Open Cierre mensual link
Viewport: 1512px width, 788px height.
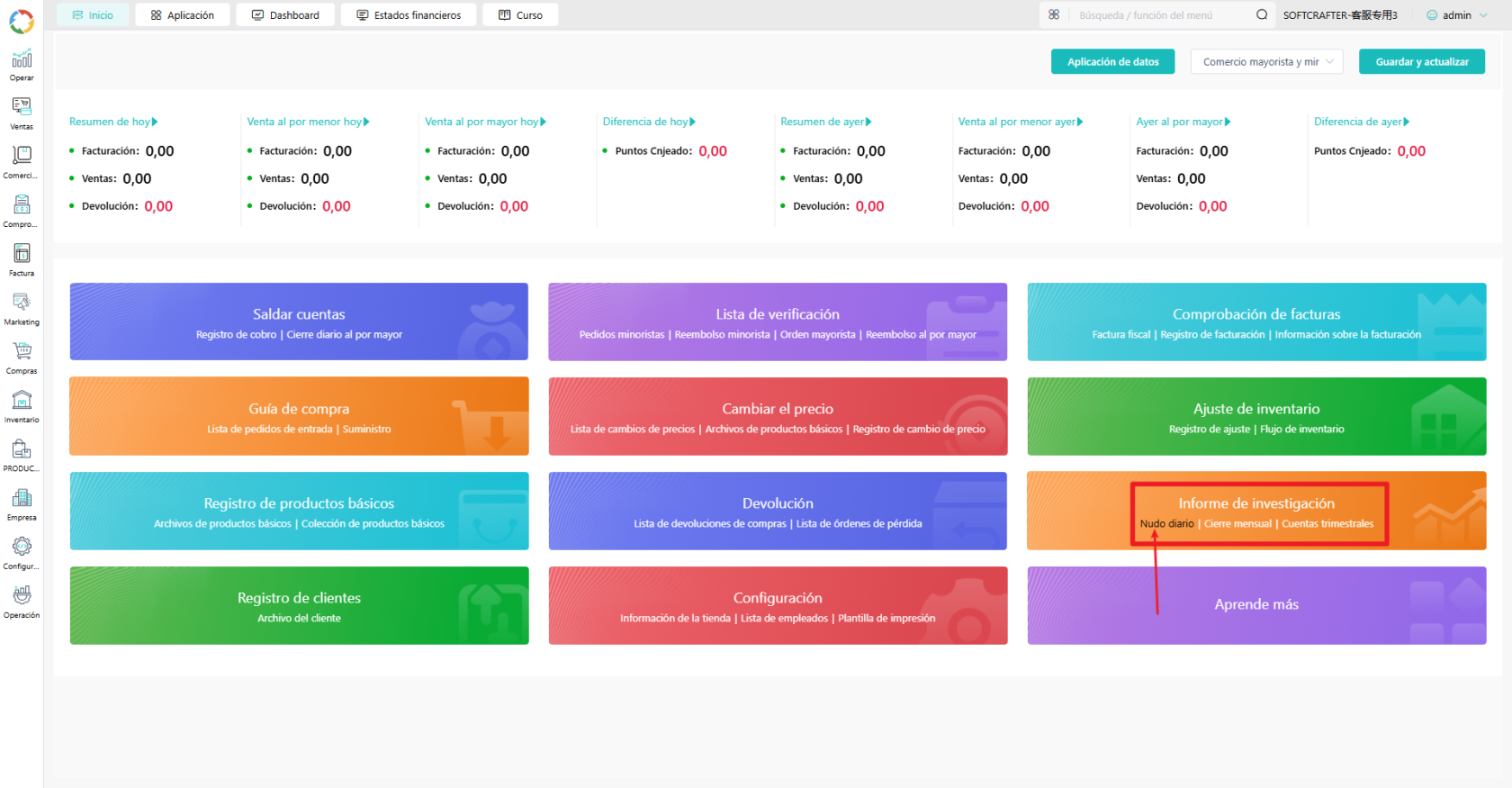[x=1237, y=523]
